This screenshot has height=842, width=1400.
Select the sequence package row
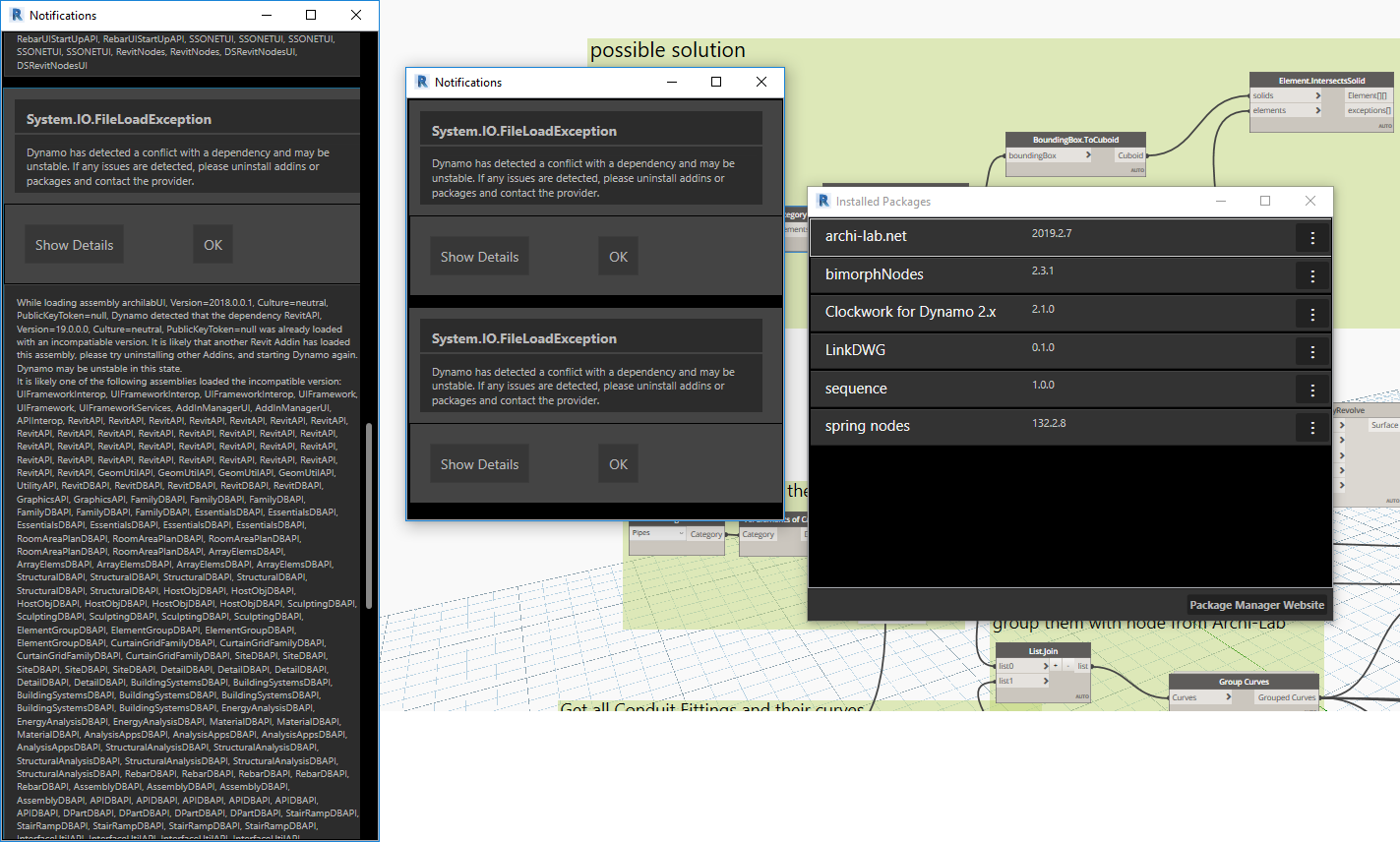1069,389
